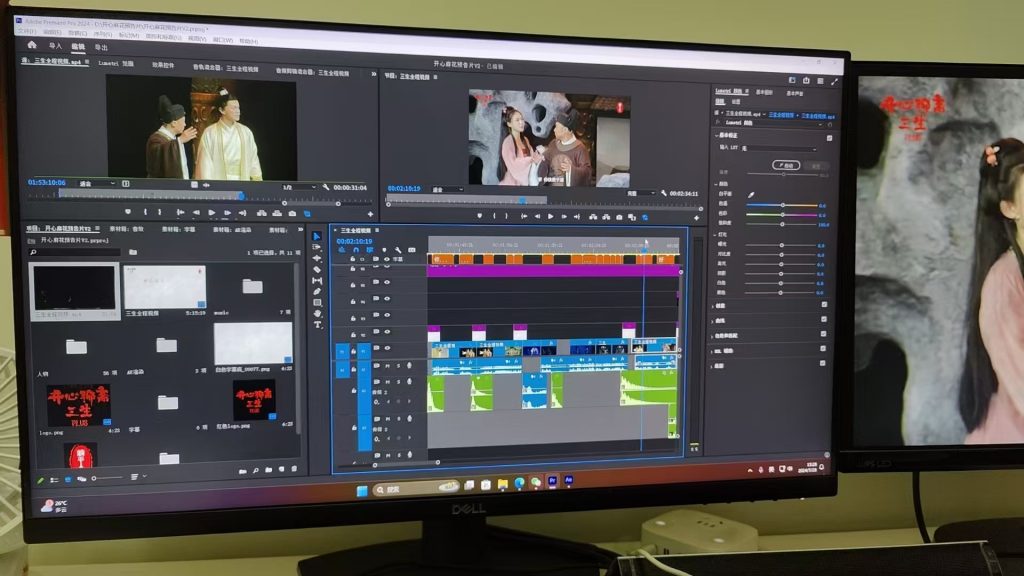
Task: Open Program monitor settings wrench
Action: pyautogui.click(x=664, y=193)
